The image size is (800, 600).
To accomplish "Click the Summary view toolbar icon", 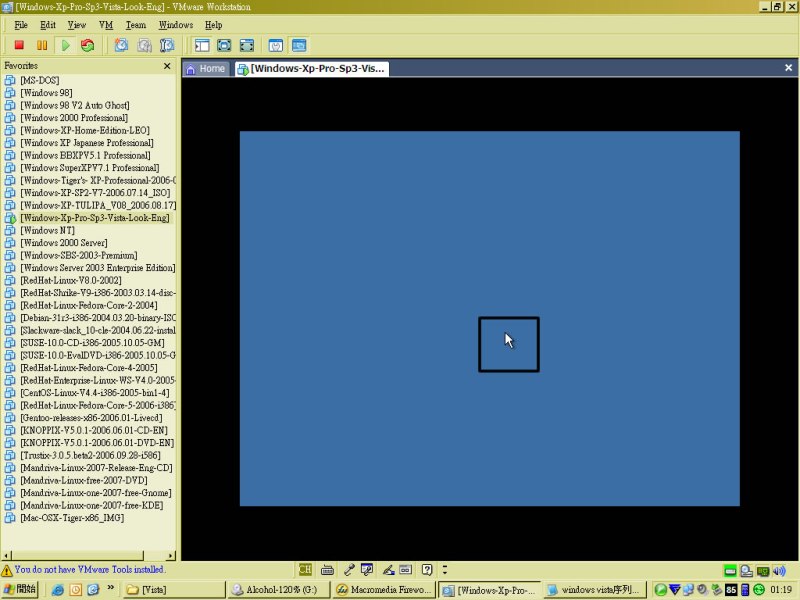I will pyautogui.click(x=276, y=45).
